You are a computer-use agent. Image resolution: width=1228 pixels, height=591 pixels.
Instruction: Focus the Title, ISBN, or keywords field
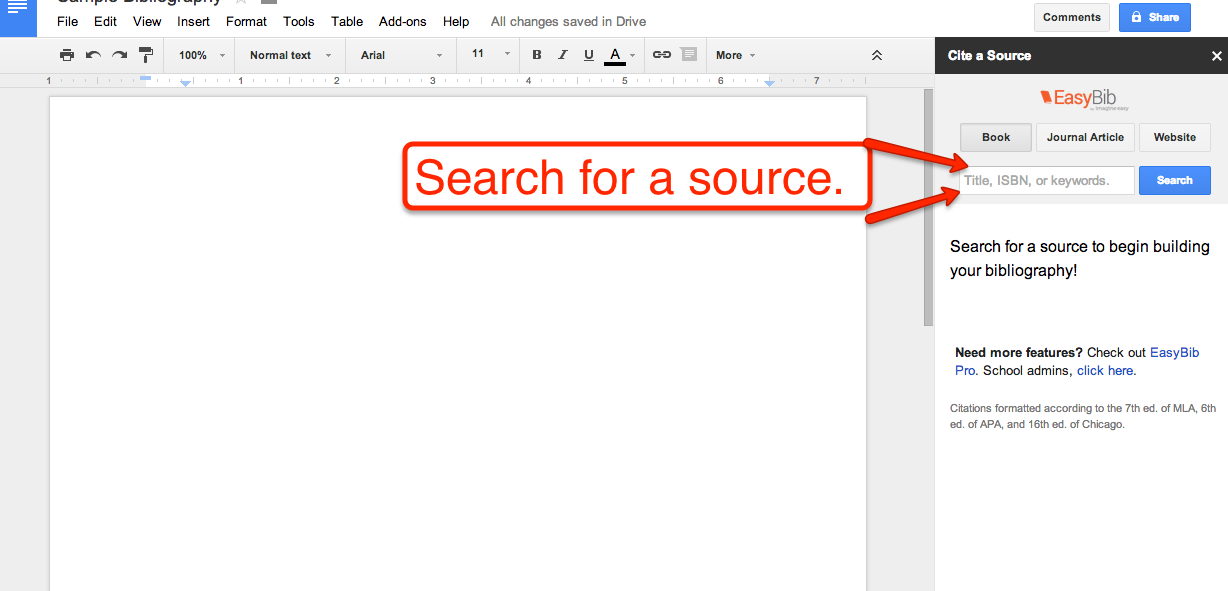(x=1047, y=180)
